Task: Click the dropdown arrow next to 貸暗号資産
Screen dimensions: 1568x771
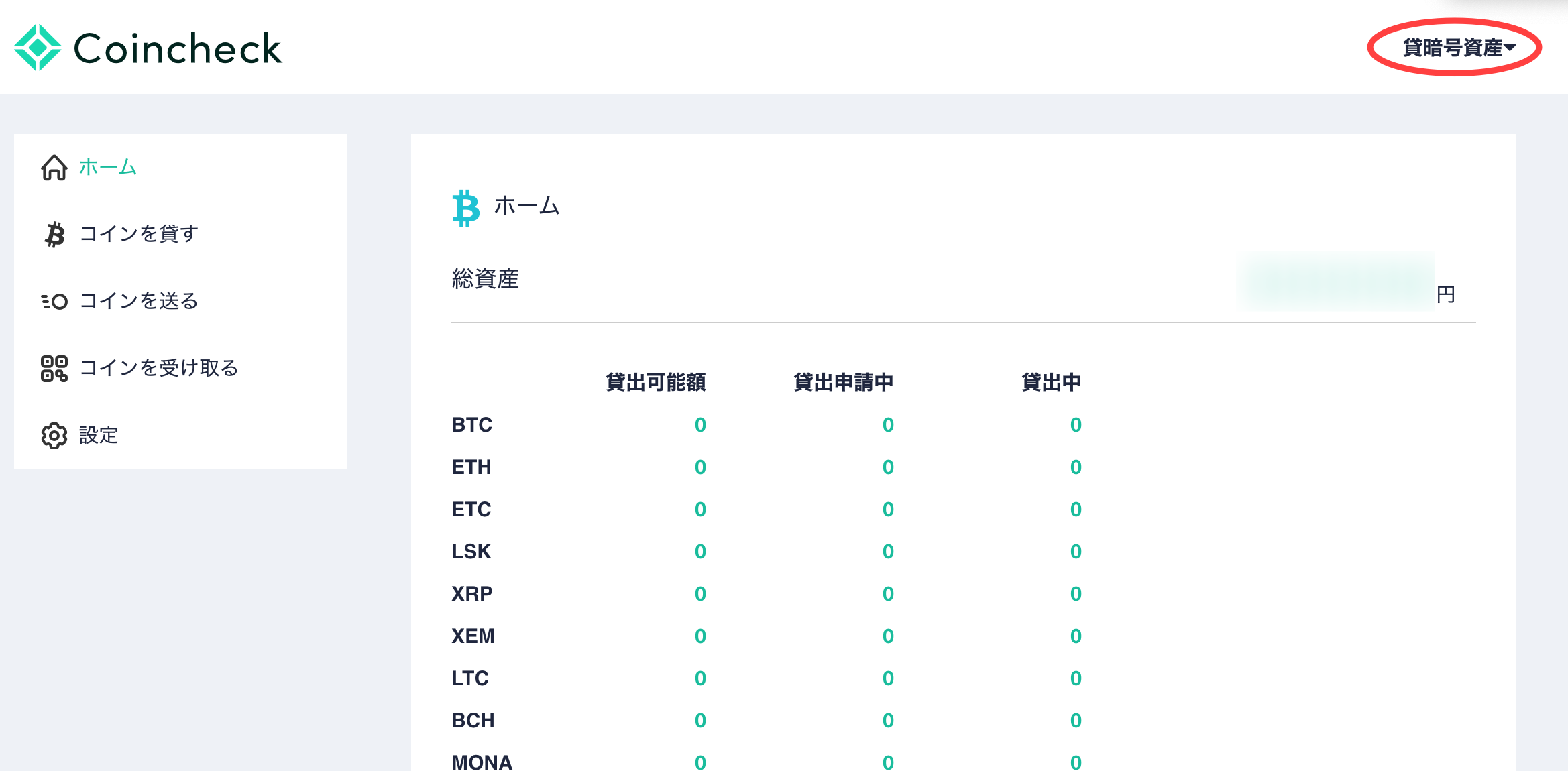Action: pyautogui.click(x=1510, y=48)
